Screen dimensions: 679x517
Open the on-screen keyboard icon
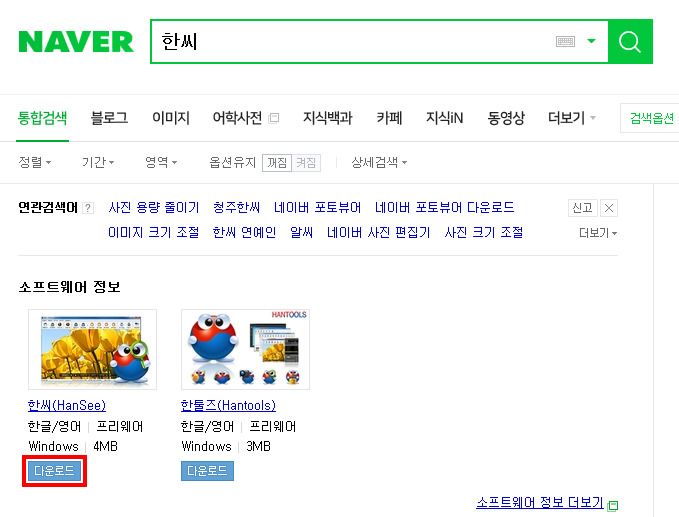[x=565, y=42]
